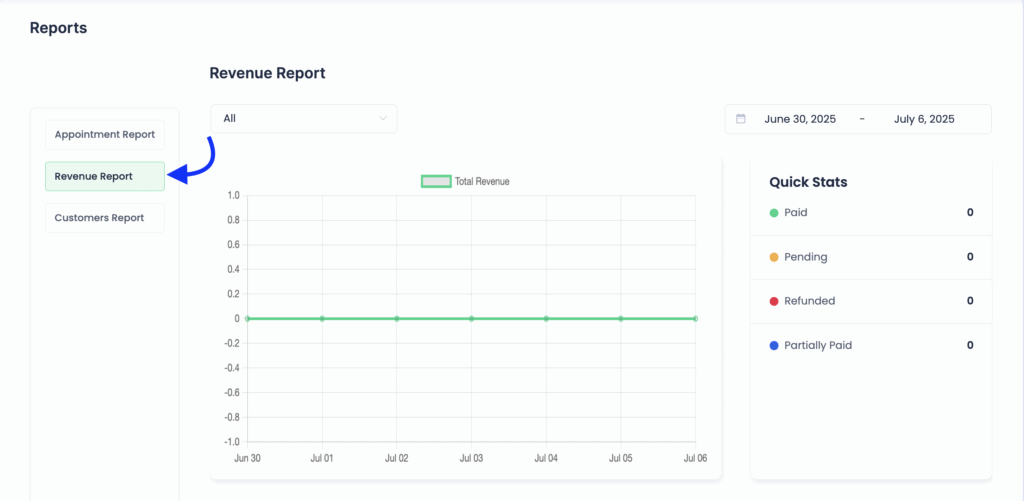Expand the All filter dropdown chevron
This screenshot has width=1024, height=501.
pyautogui.click(x=382, y=119)
